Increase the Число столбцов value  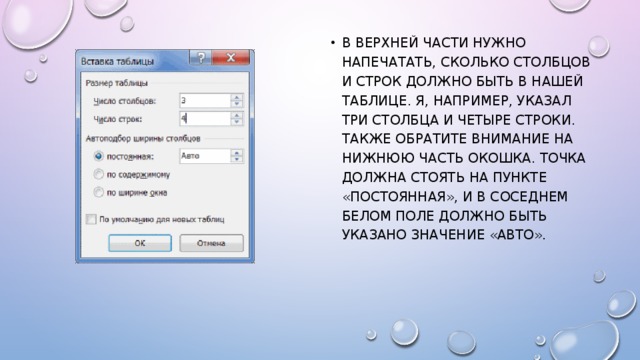point(237,98)
